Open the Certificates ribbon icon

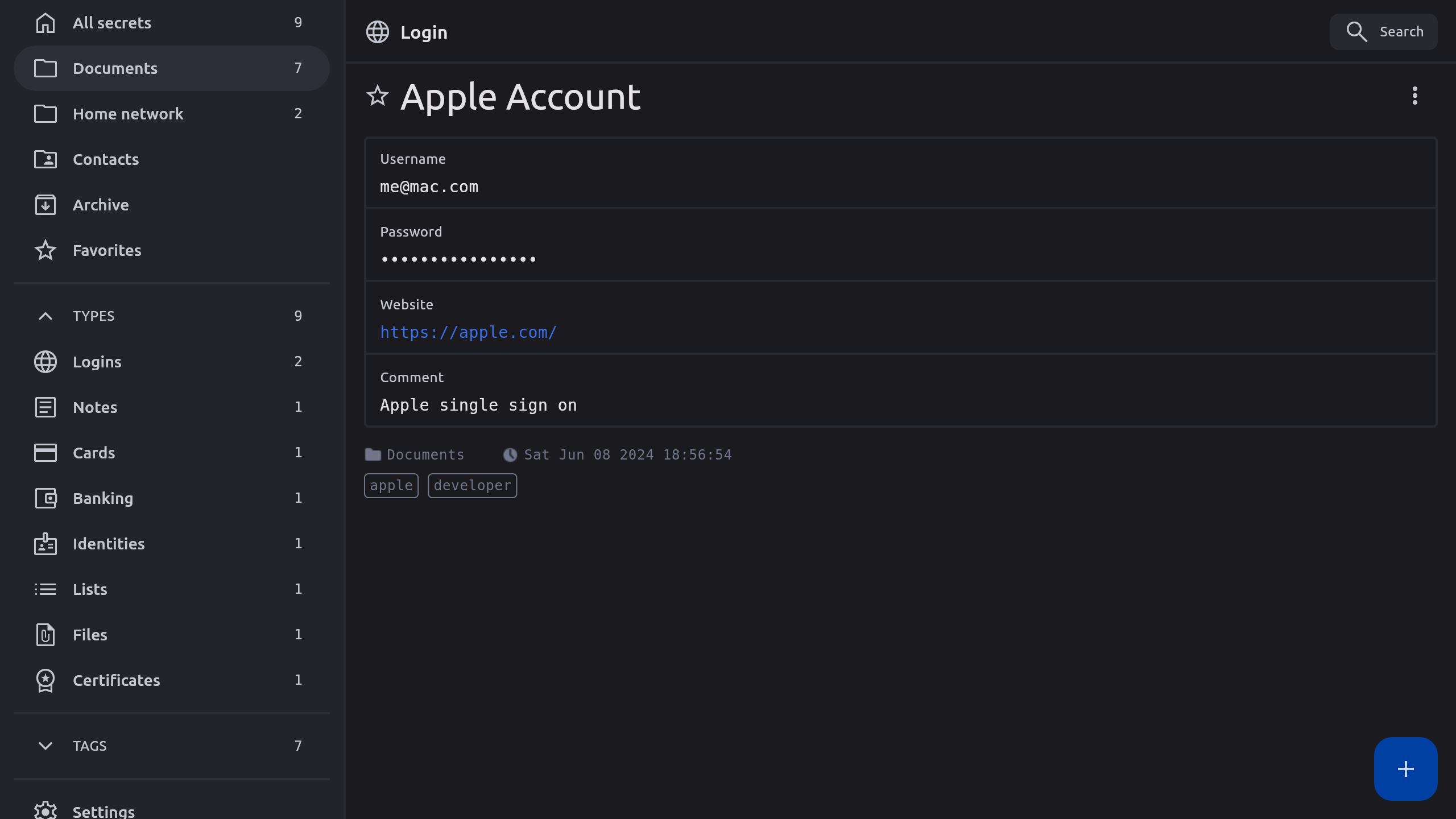tap(45, 680)
